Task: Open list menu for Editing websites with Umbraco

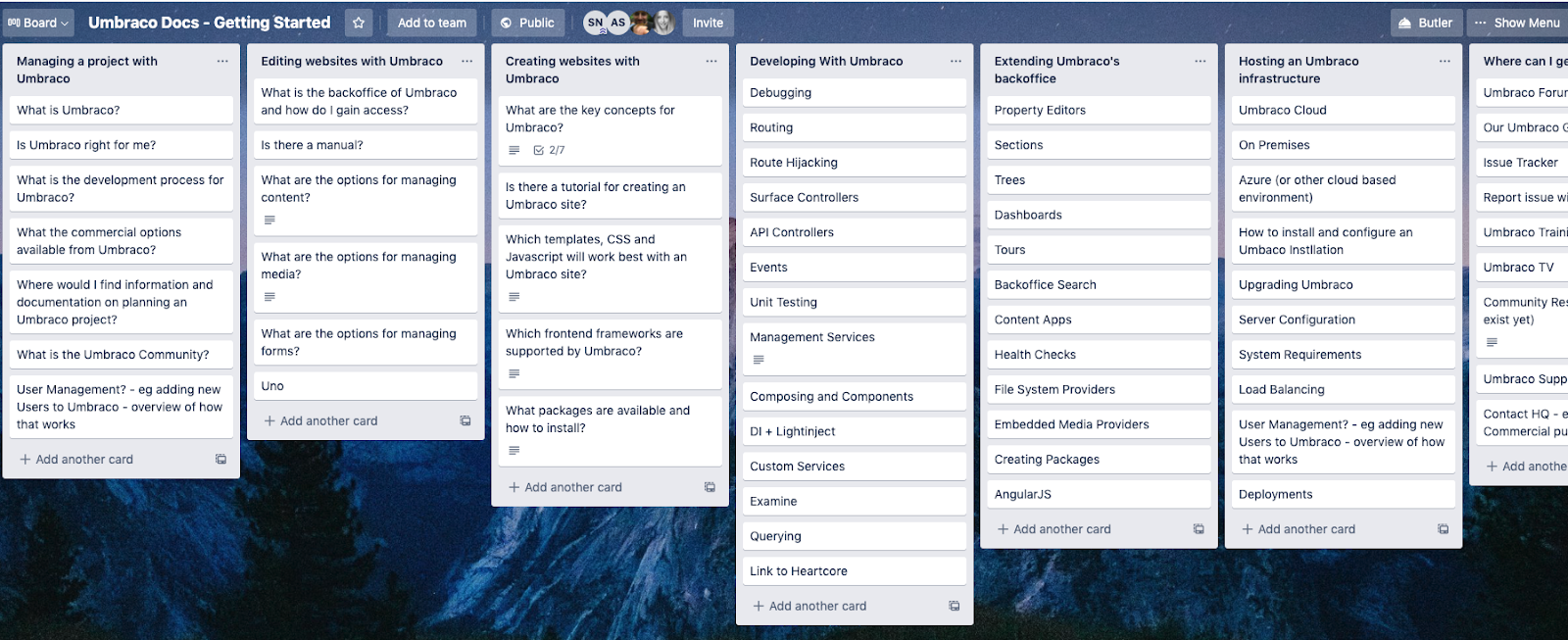Action: (466, 61)
